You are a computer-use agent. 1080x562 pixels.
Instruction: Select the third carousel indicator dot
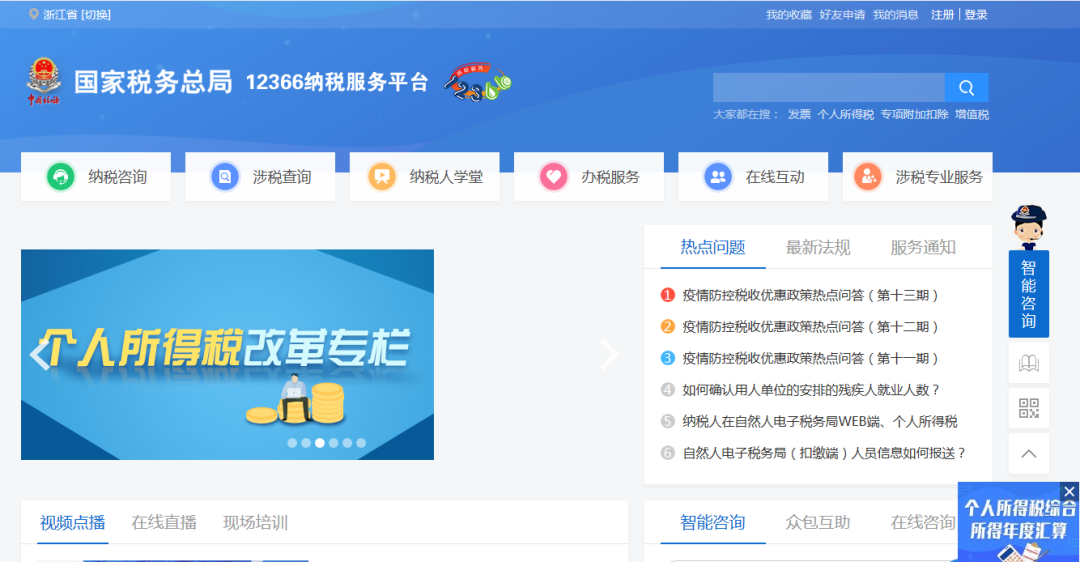320,442
